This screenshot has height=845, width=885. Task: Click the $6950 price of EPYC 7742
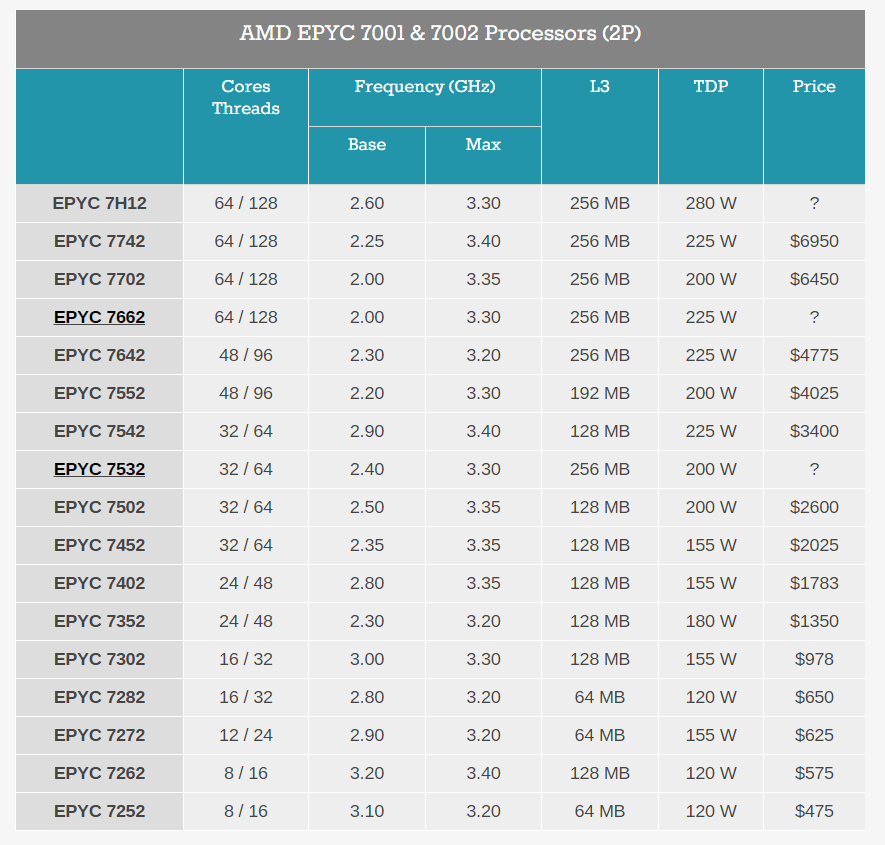pos(814,241)
